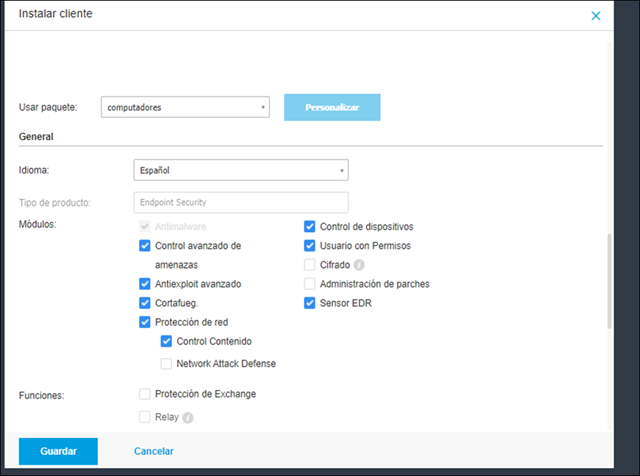Expand the Idioma language dropdown
The width and height of the screenshot is (640, 476).
240,171
